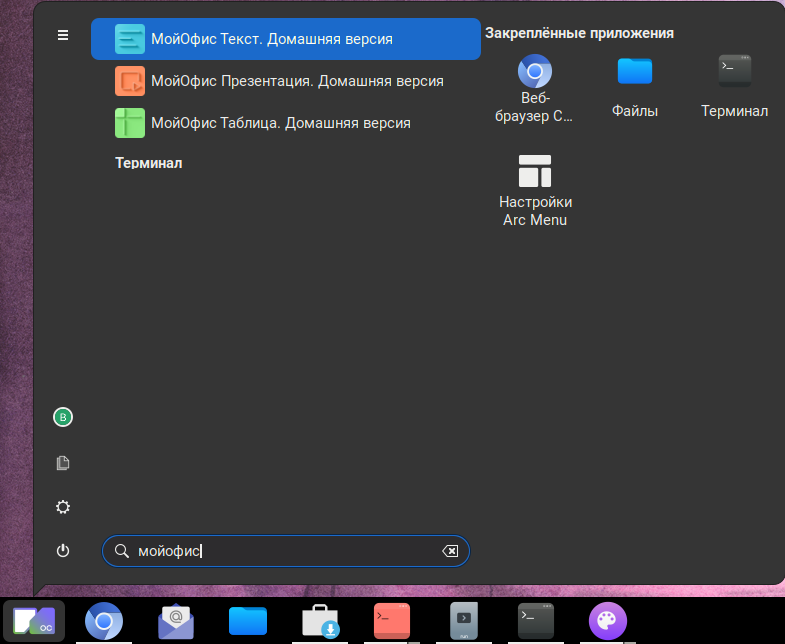The height and width of the screenshot is (644, 785).
Task: Launch the red terminal icon on taskbar
Action: (392, 621)
